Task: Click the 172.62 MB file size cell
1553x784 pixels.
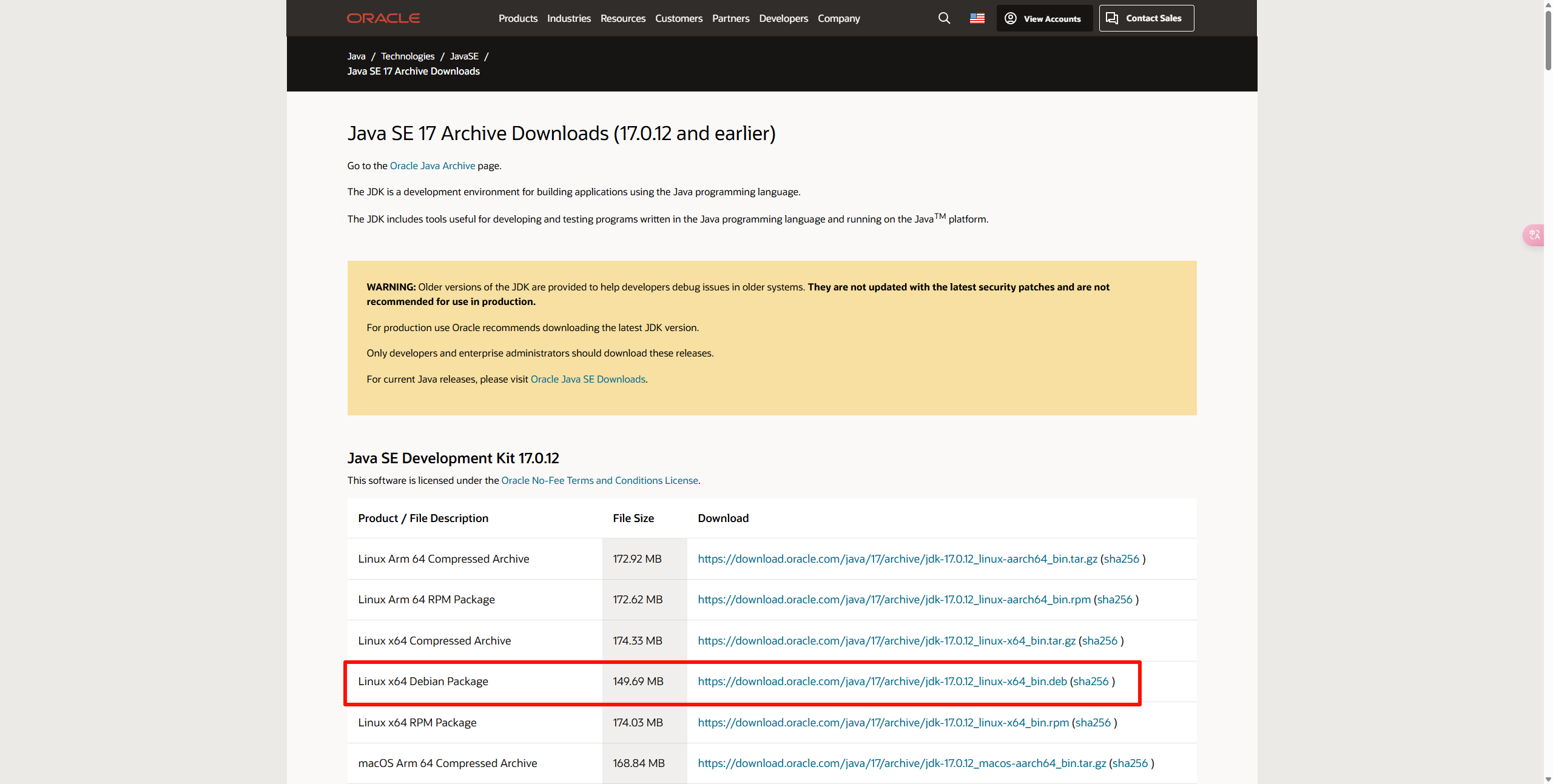Action: point(644,600)
